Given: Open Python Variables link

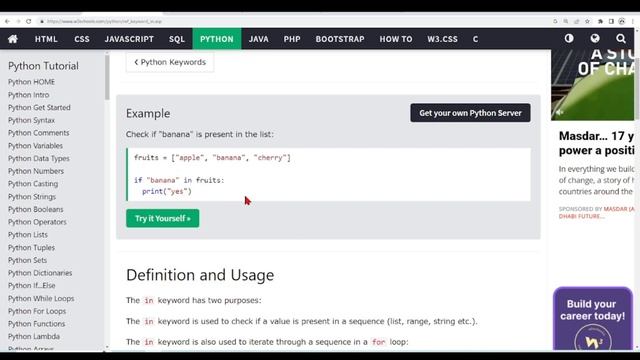Looking at the screenshot, I should click(x=36, y=145).
